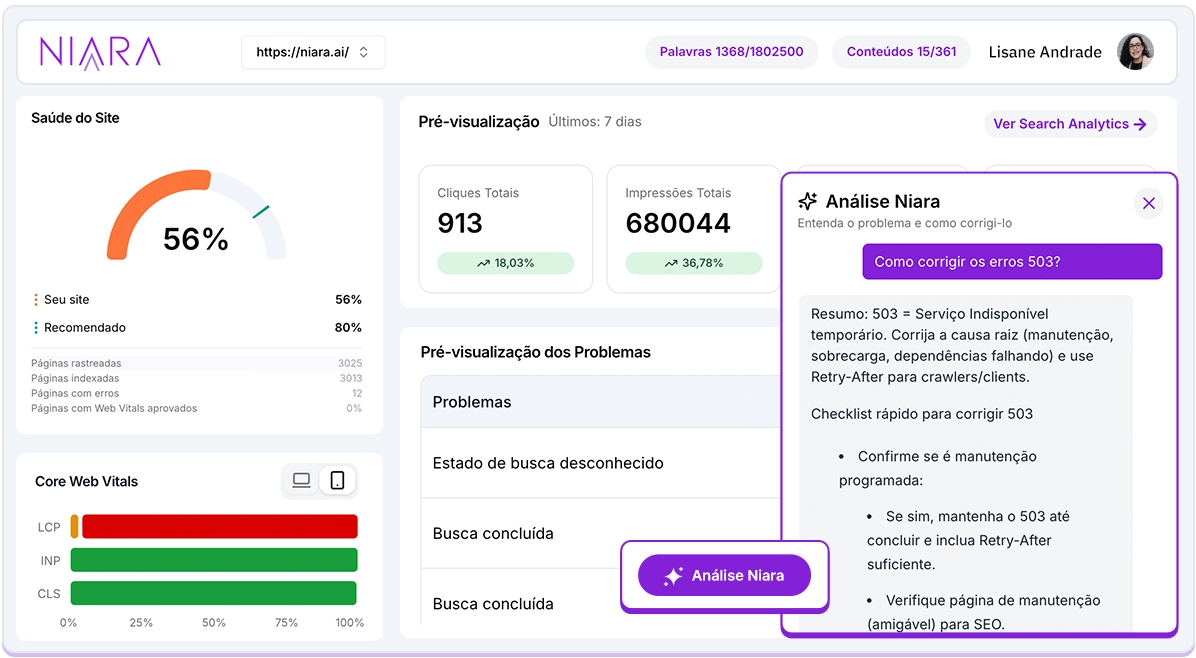This screenshot has height=658, width=1196.
Task: Close the Análise Niara panel
Action: [x=1148, y=203]
